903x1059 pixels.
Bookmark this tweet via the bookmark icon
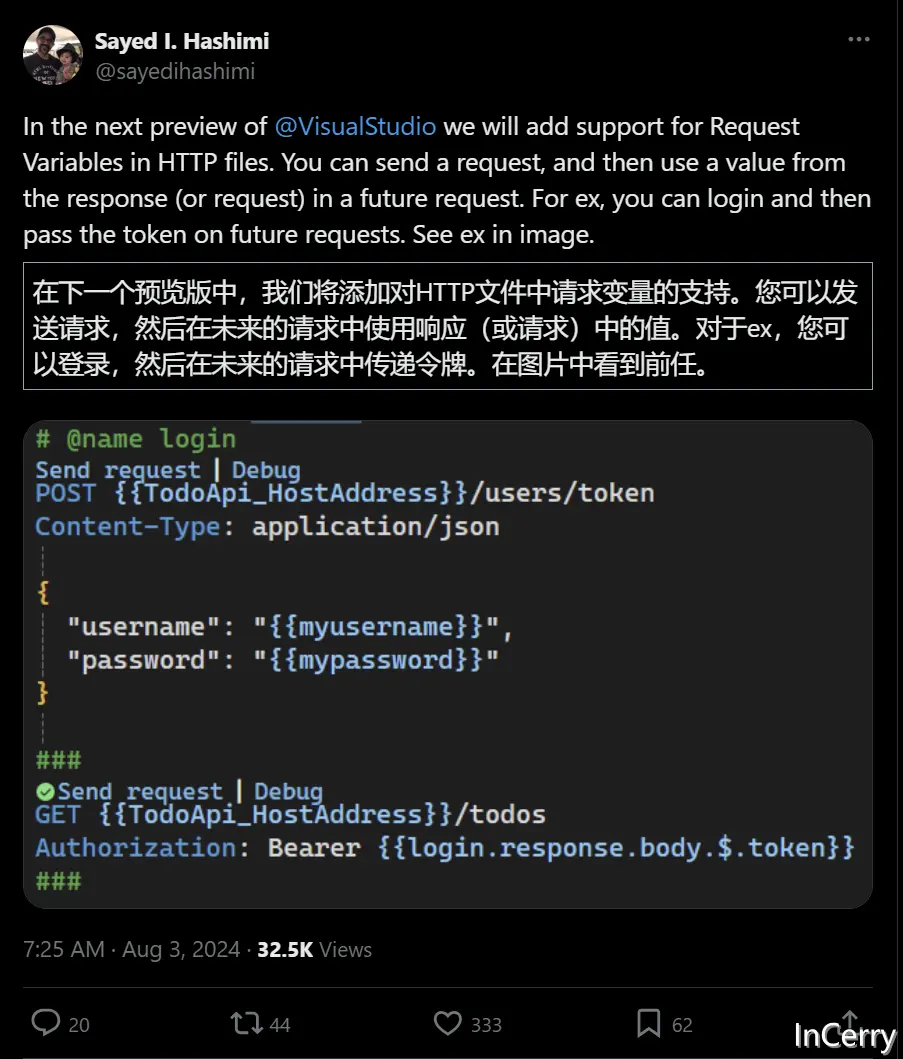pos(650,1023)
